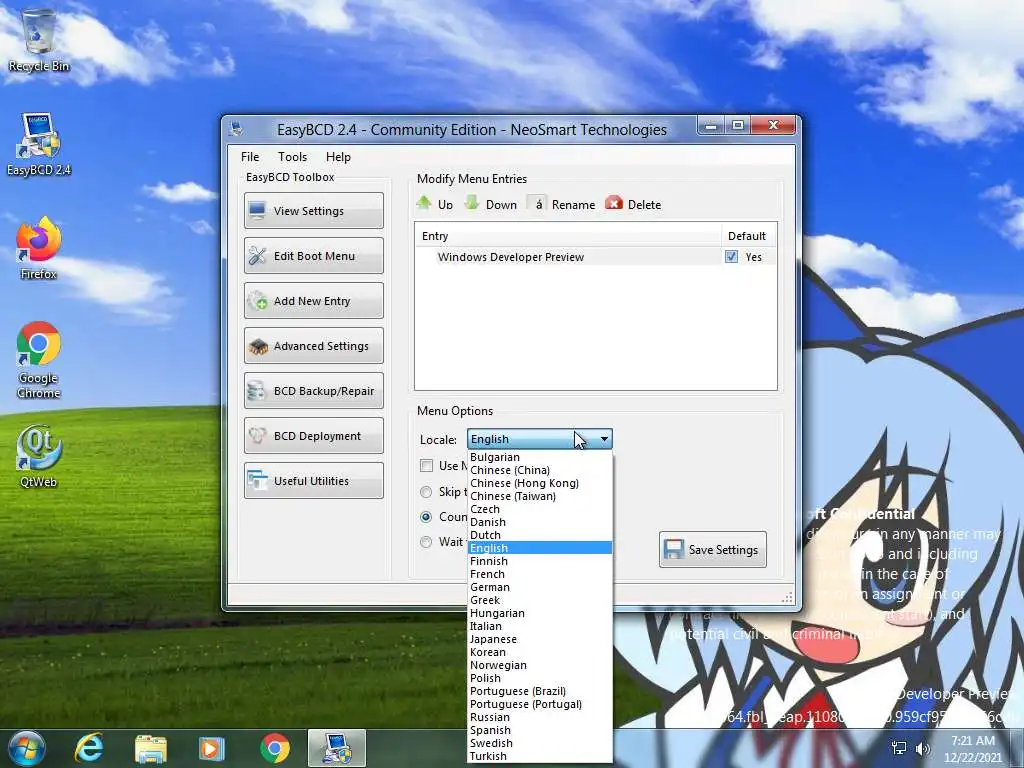
Task: Click the Rename entry icon
Action: tap(537, 204)
